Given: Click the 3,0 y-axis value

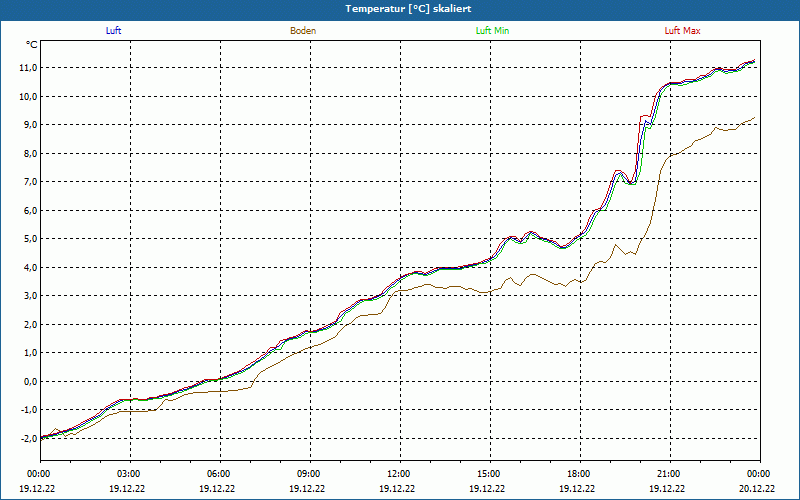Looking at the screenshot, I should click(30, 296).
